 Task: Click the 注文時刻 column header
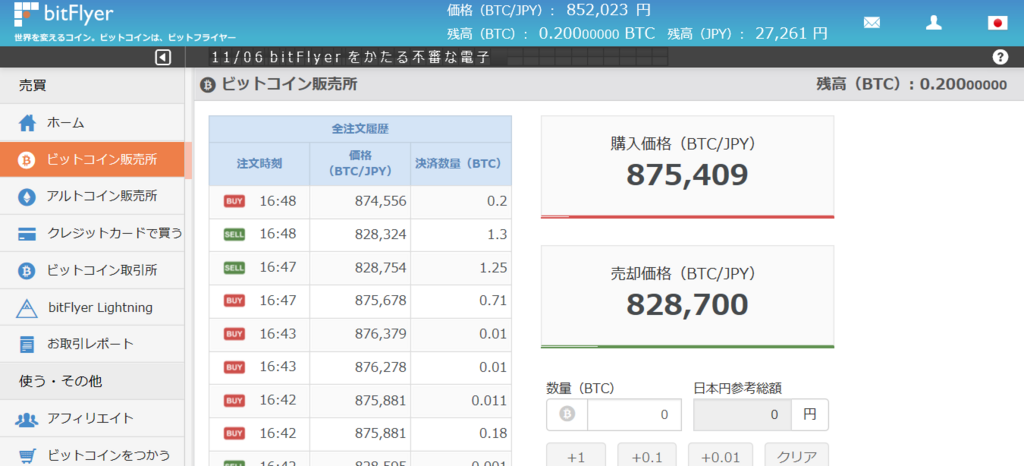(259, 164)
